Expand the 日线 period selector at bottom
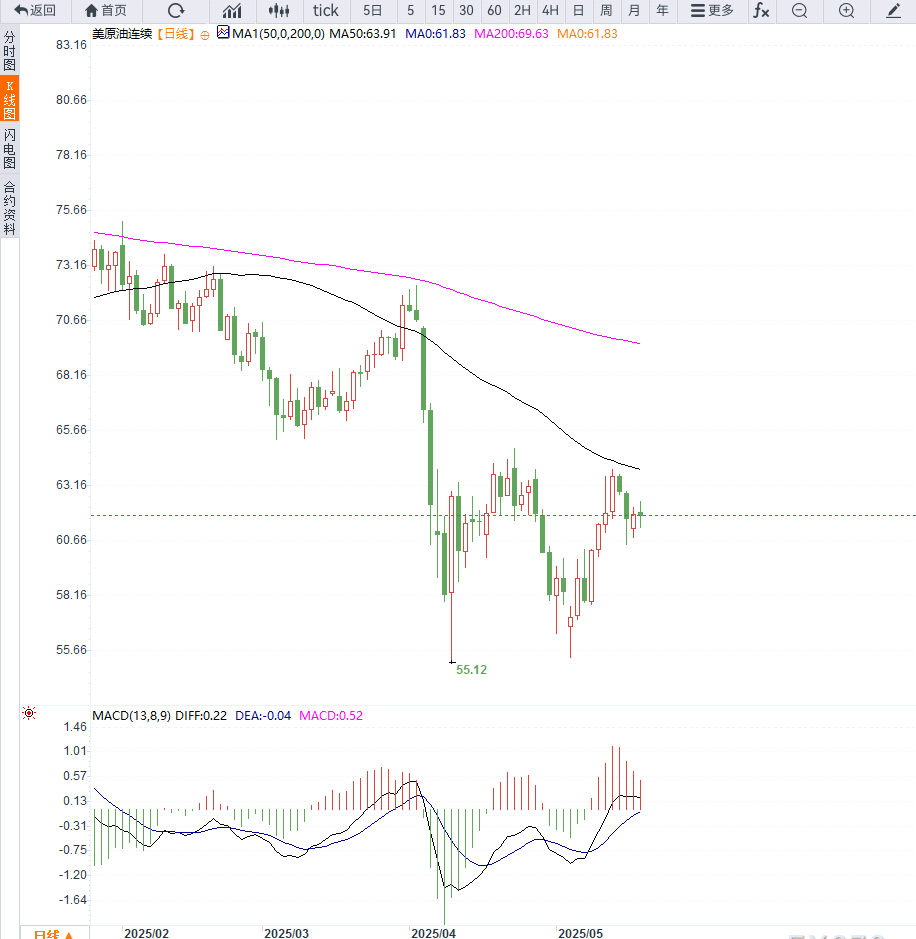This screenshot has height=939, width=916. (x=53, y=934)
